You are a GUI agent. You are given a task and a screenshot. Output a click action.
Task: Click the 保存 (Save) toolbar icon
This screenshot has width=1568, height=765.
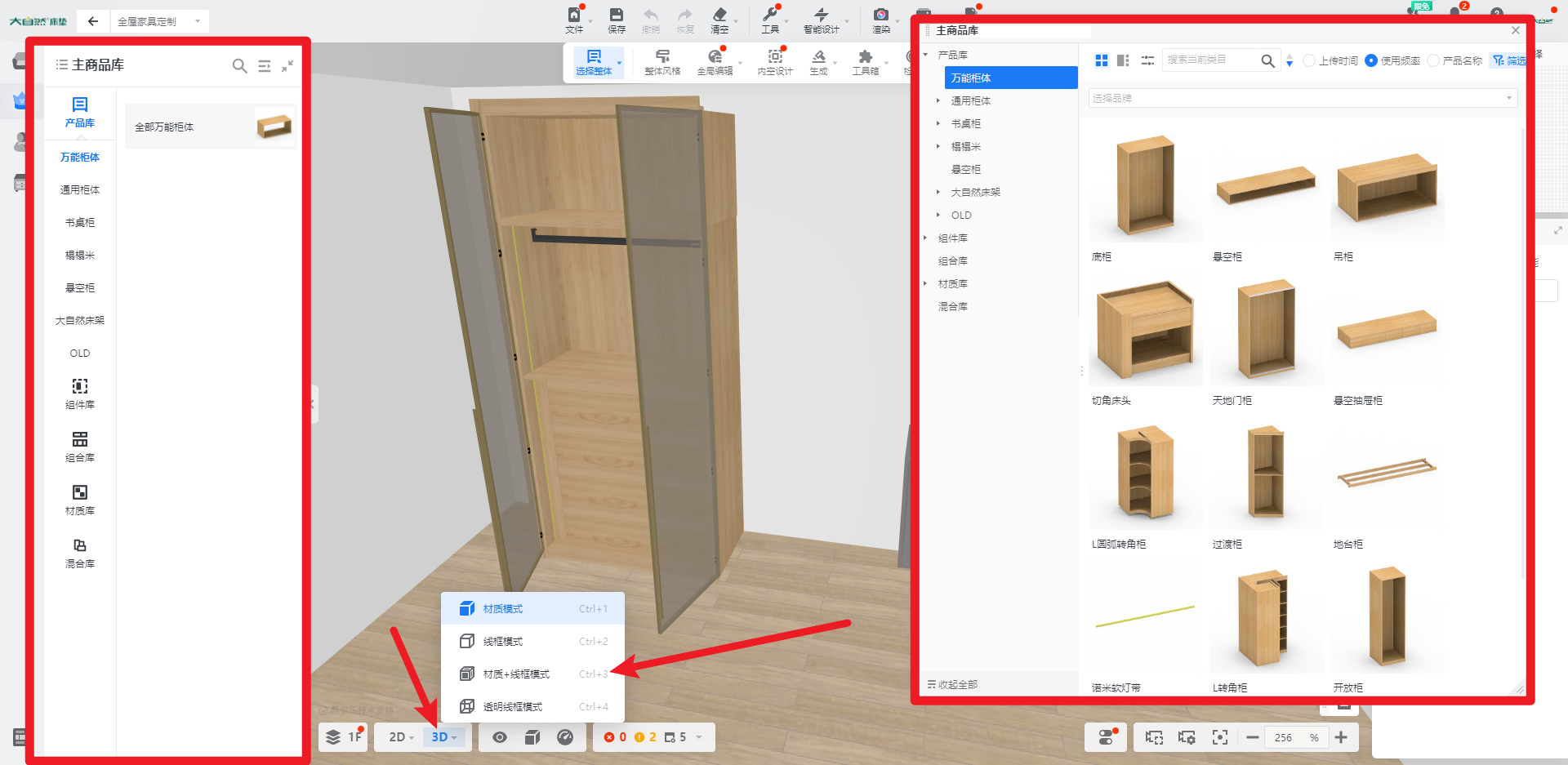pyautogui.click(x=616, y=20)
